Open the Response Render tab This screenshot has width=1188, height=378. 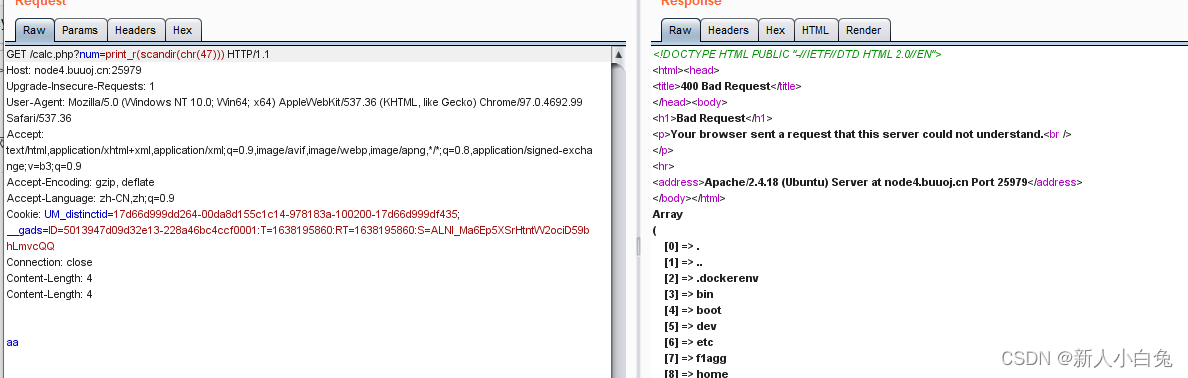(864, 30)
